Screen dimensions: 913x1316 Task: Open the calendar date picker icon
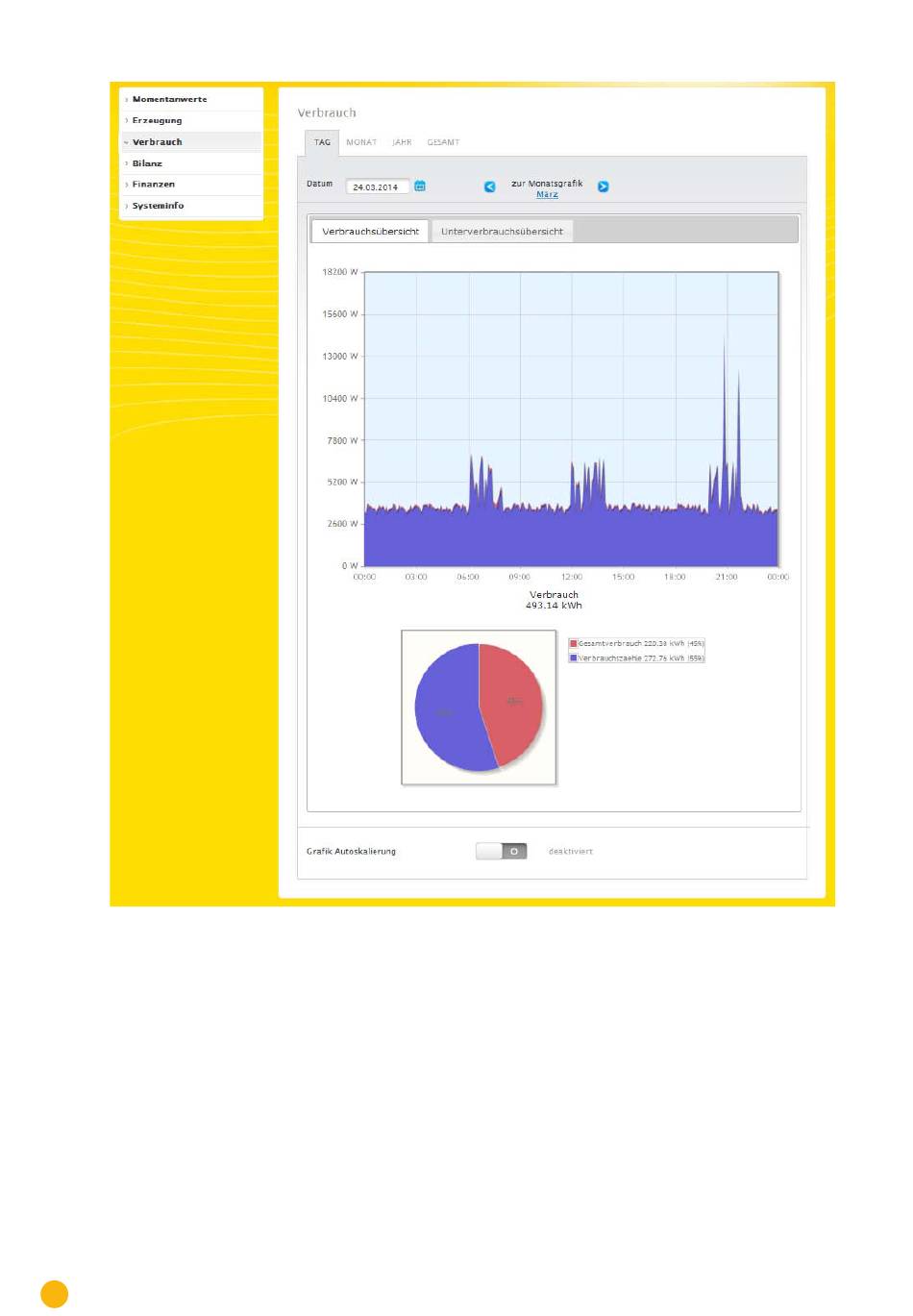coord(420,186)
